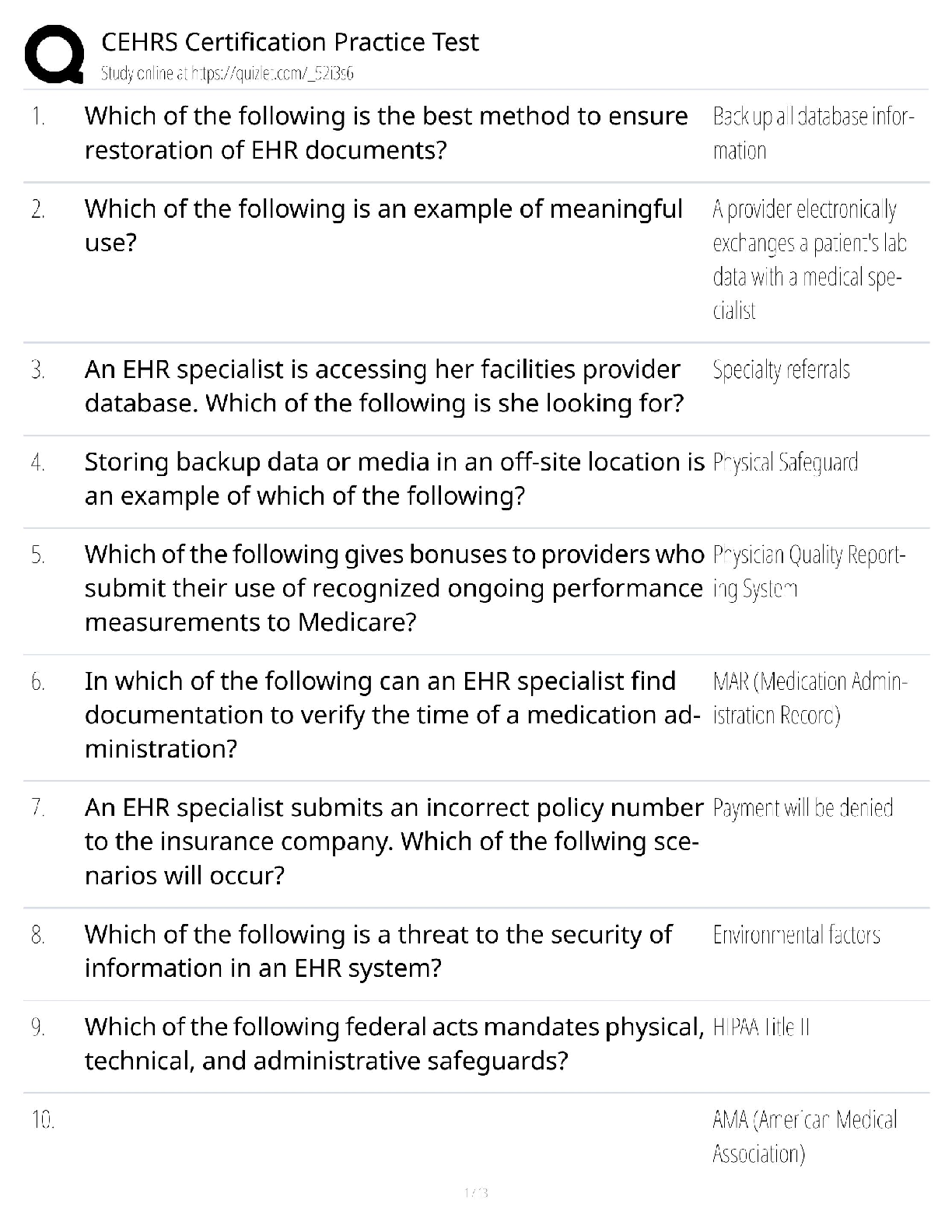
Task: Open the quizlet.com study link
Action: pyautogui.click(x=227, y=74)
